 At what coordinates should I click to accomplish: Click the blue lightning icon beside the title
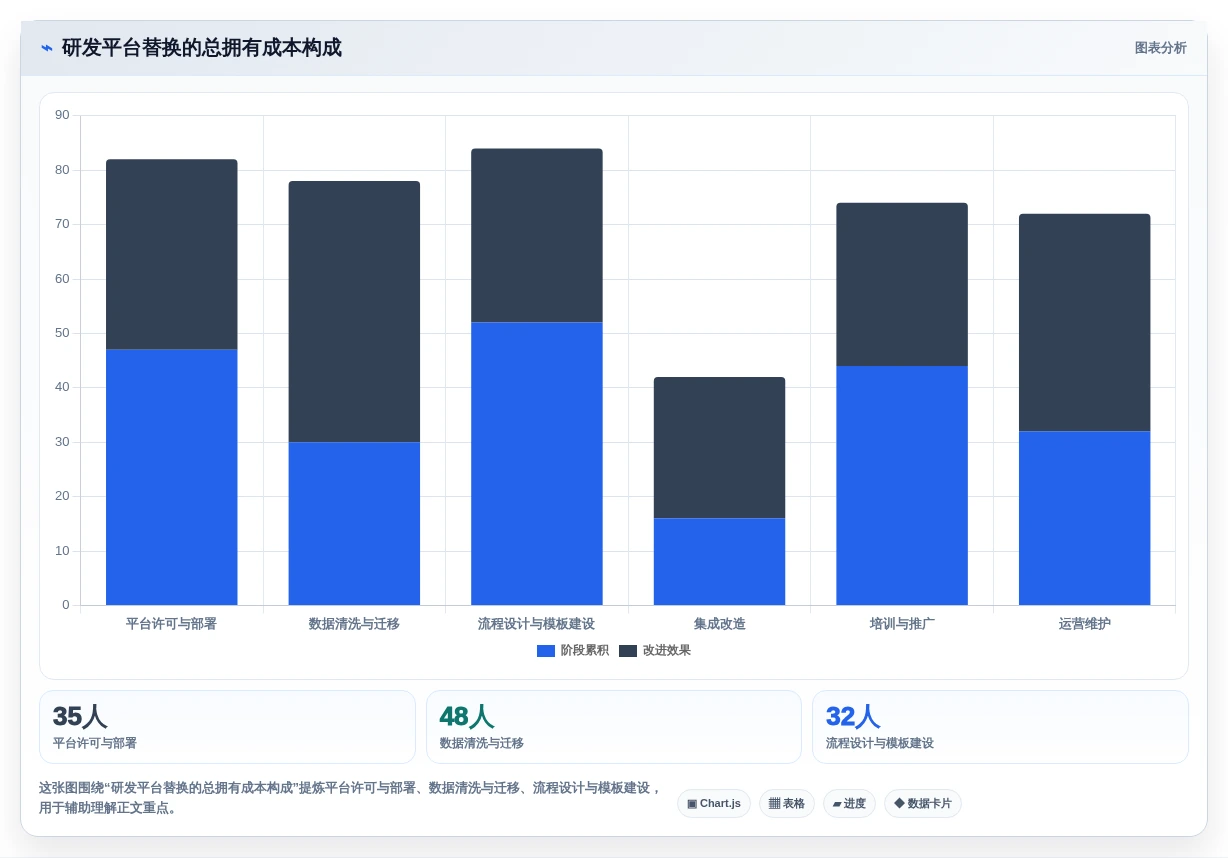tap(47, 48)
